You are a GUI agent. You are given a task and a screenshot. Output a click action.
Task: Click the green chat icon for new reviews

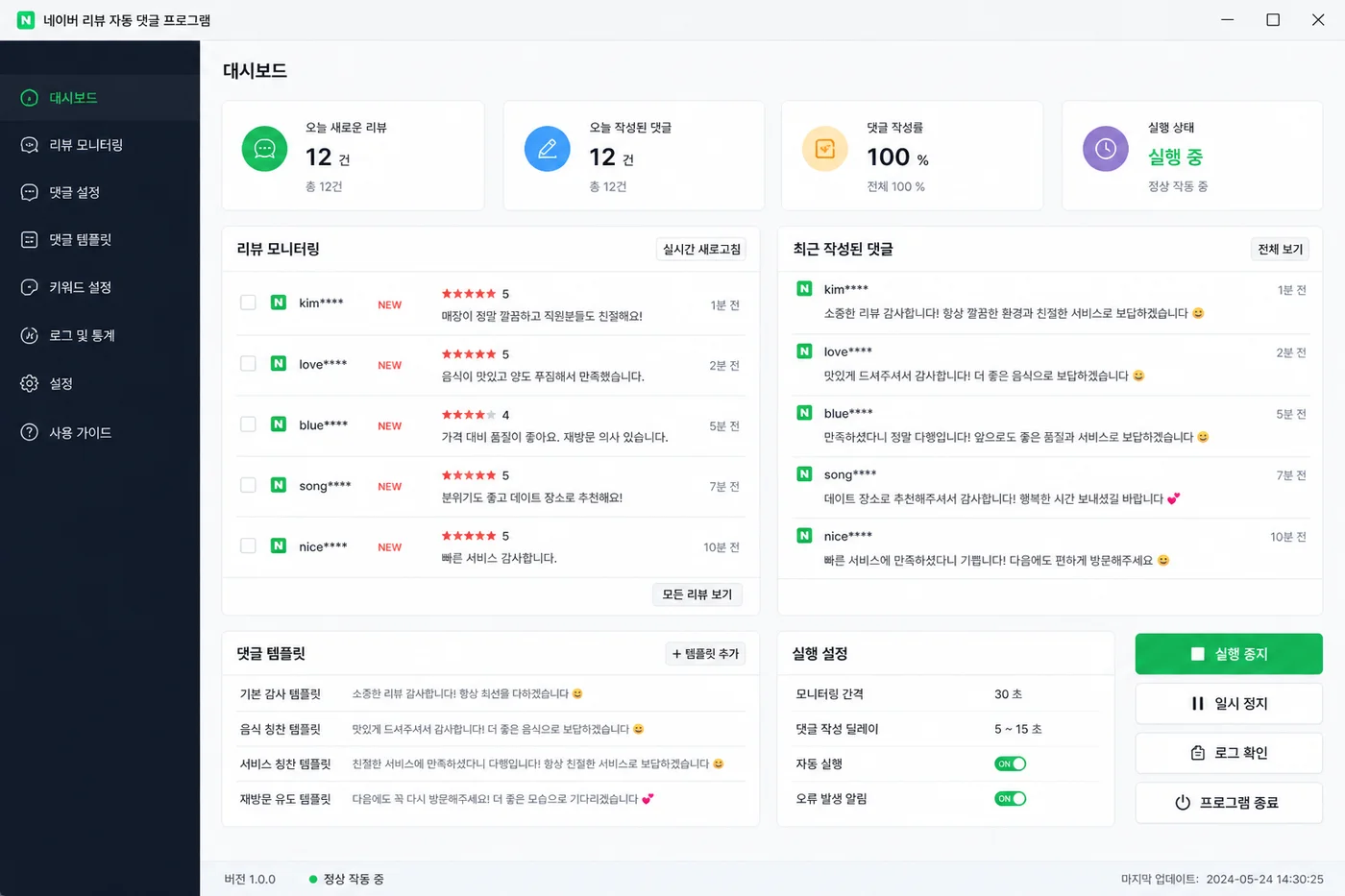264,149
